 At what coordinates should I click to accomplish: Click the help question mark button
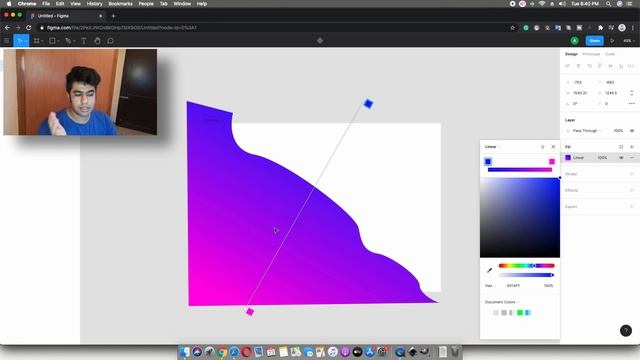626,330
